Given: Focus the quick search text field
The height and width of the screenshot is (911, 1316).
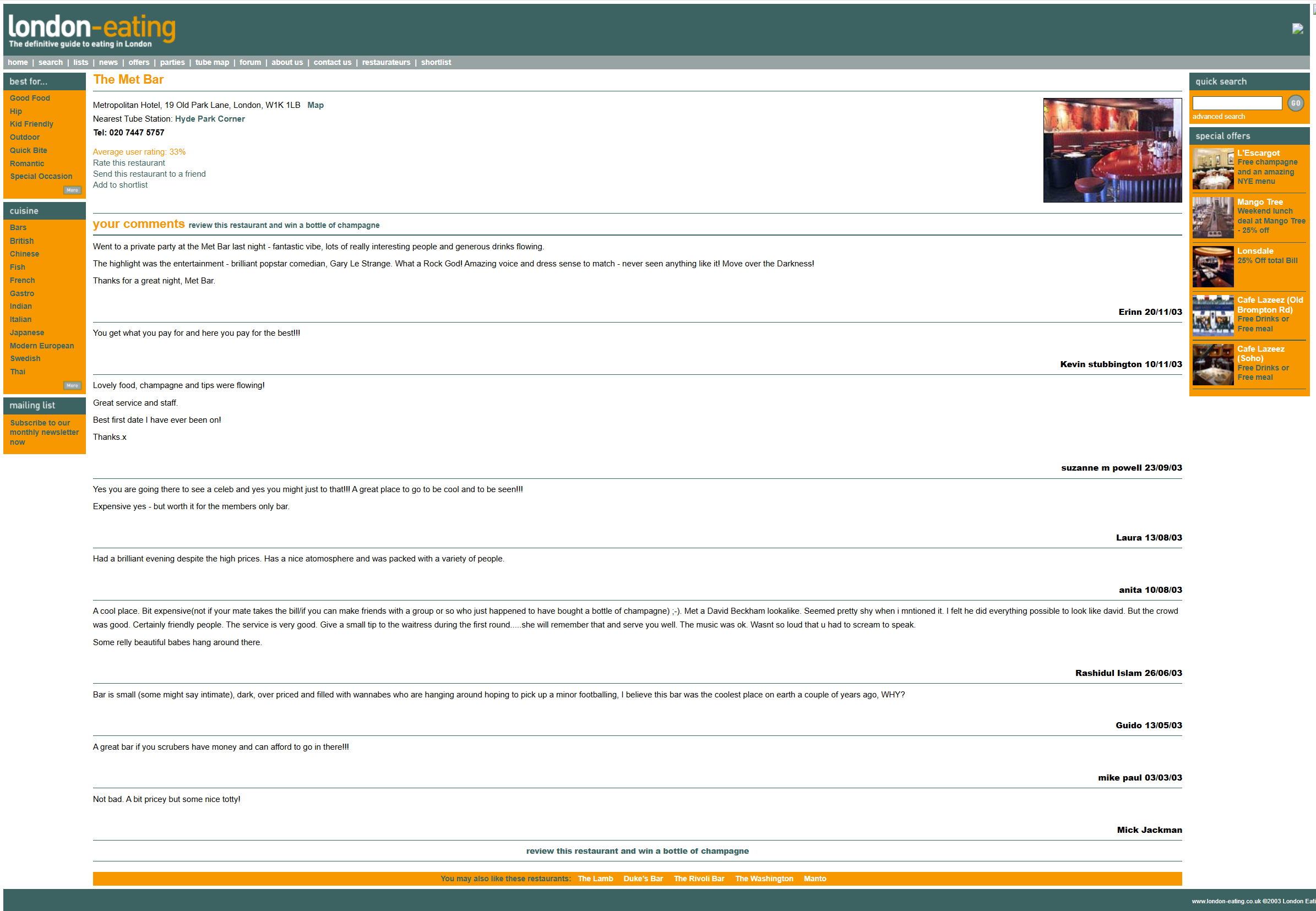Looking at the screenshot, I should (1237, 103).
